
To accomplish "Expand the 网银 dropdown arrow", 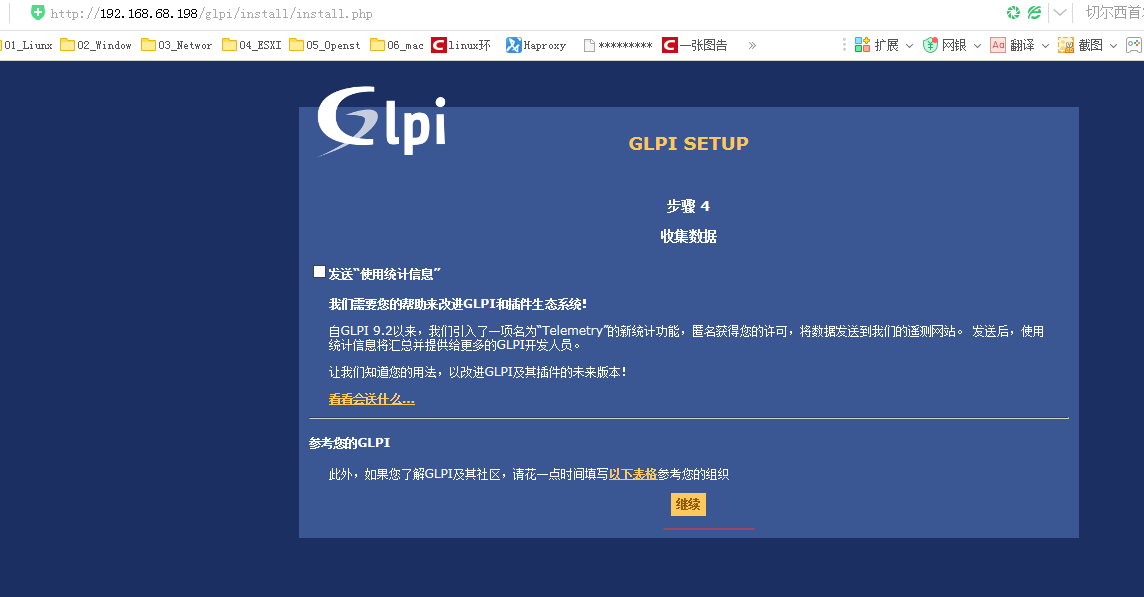I will coord(977,46).
